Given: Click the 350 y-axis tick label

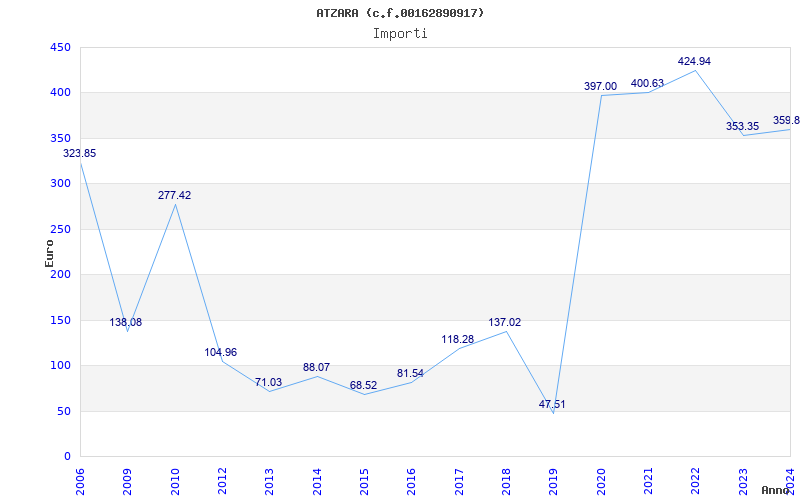Looking at the screenshot, I should 60,138.
